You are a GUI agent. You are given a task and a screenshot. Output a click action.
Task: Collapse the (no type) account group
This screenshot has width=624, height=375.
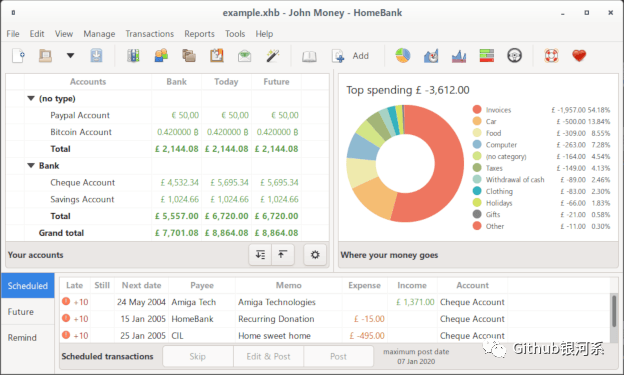[31, 98]
